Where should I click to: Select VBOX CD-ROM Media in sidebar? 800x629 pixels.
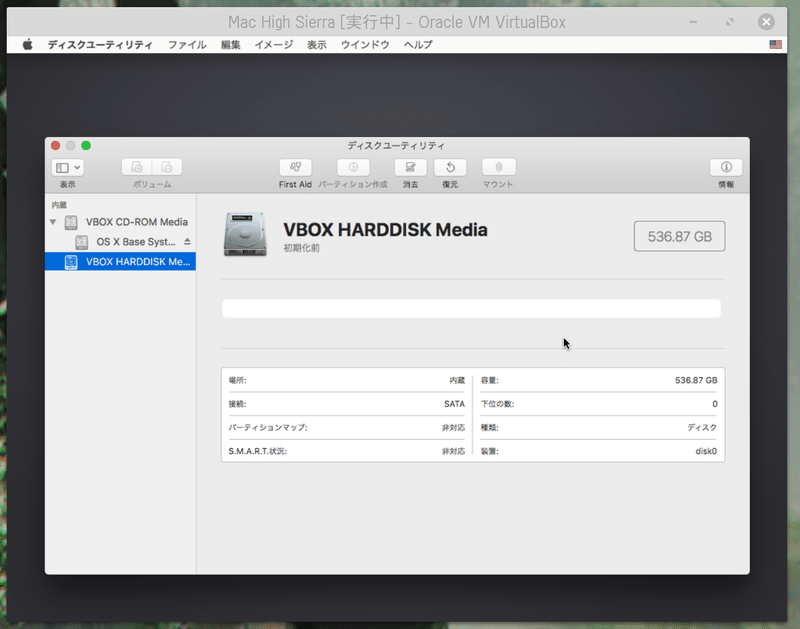(x=136, y=222)
